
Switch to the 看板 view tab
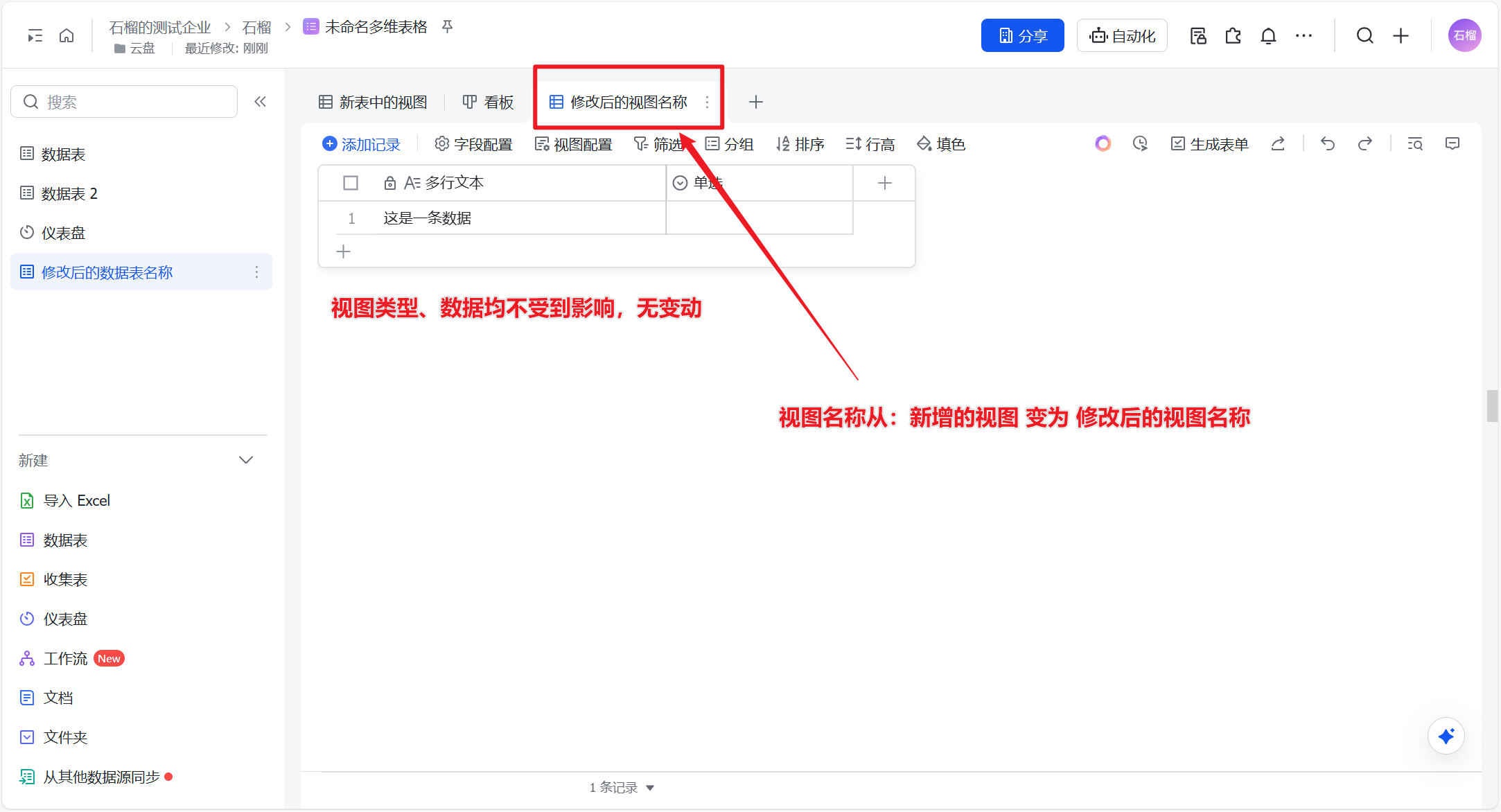pos(489,103)
